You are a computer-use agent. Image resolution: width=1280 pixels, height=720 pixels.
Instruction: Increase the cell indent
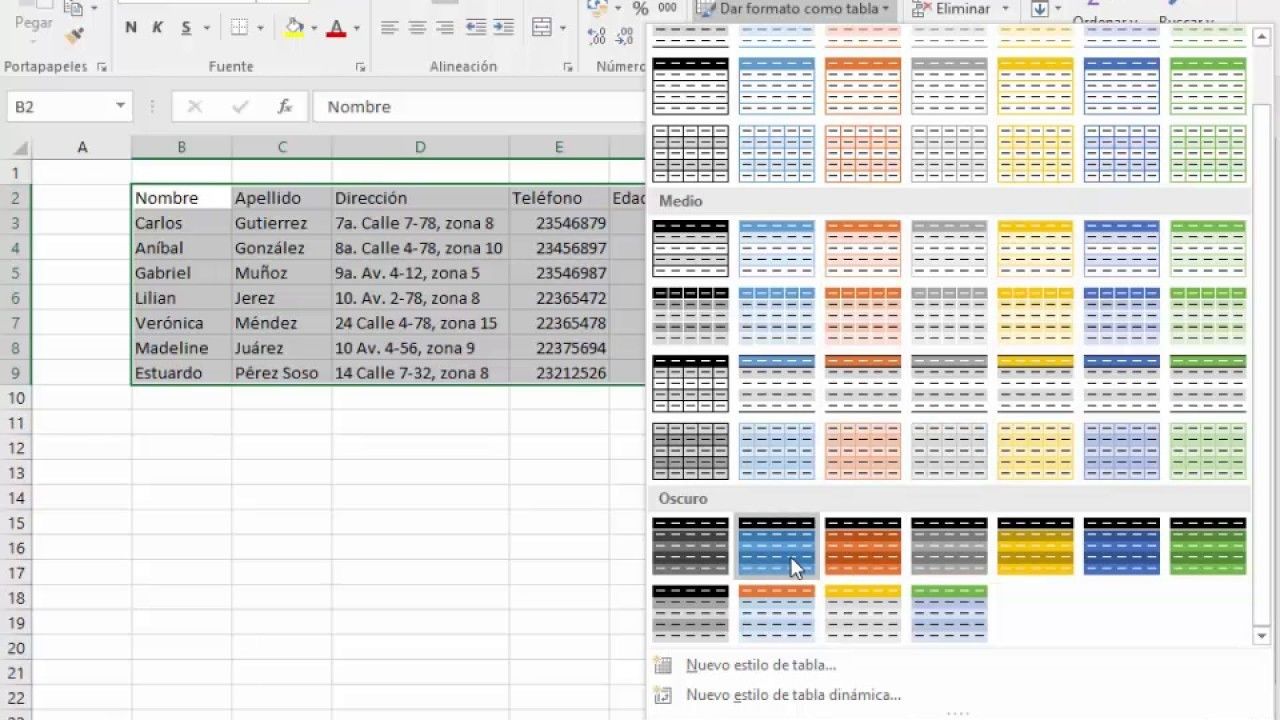pos(503,28)
